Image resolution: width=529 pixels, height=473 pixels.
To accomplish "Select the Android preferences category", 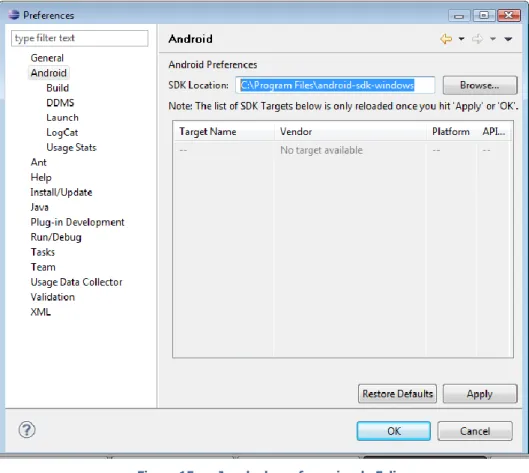I will coord(49,73).
